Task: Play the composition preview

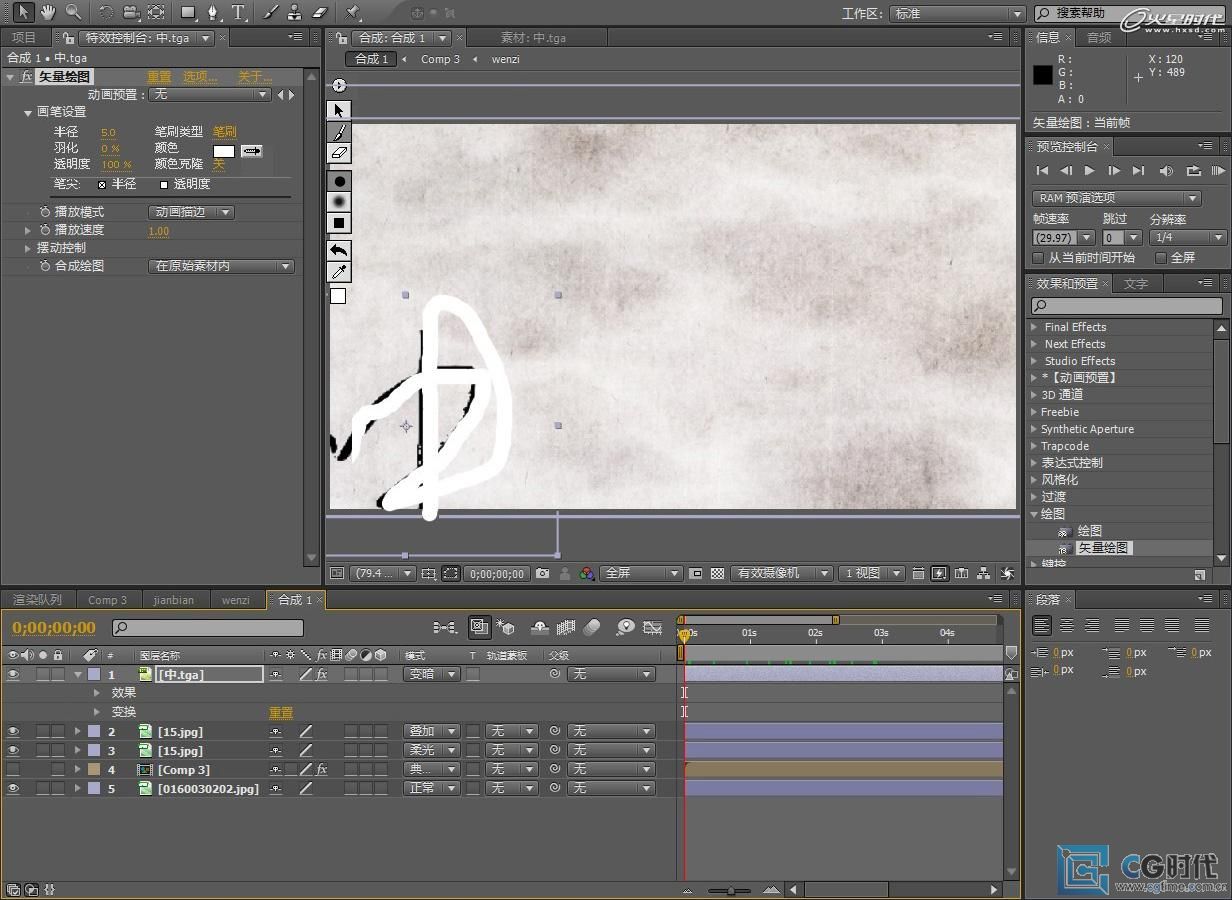Action: [1090, 171]
